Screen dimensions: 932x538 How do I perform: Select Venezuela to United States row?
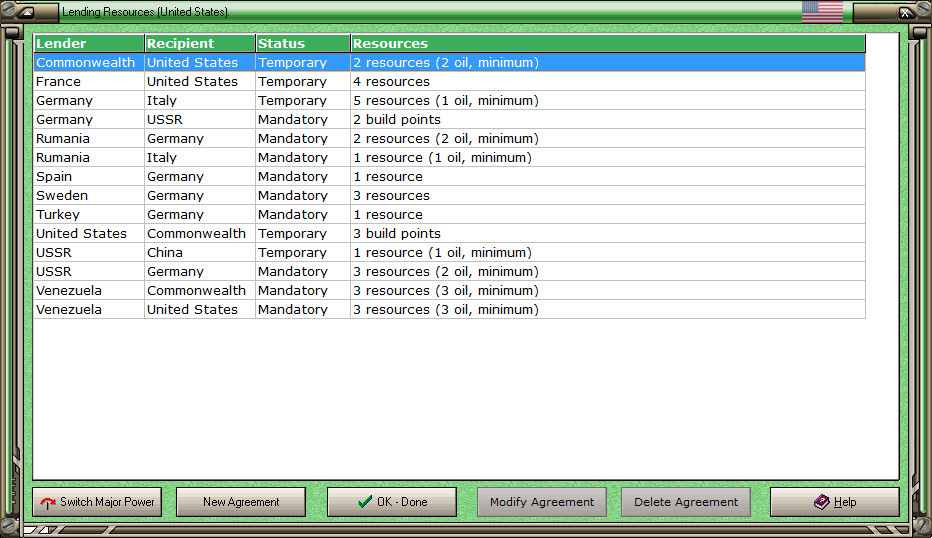click(x=449, y=310)
